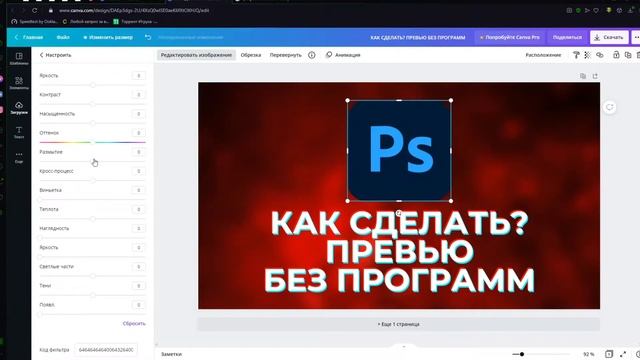Select Редактировать изображение tab
Image resolution: width=640 pixels, height=360 pixels.
[196, 55]
